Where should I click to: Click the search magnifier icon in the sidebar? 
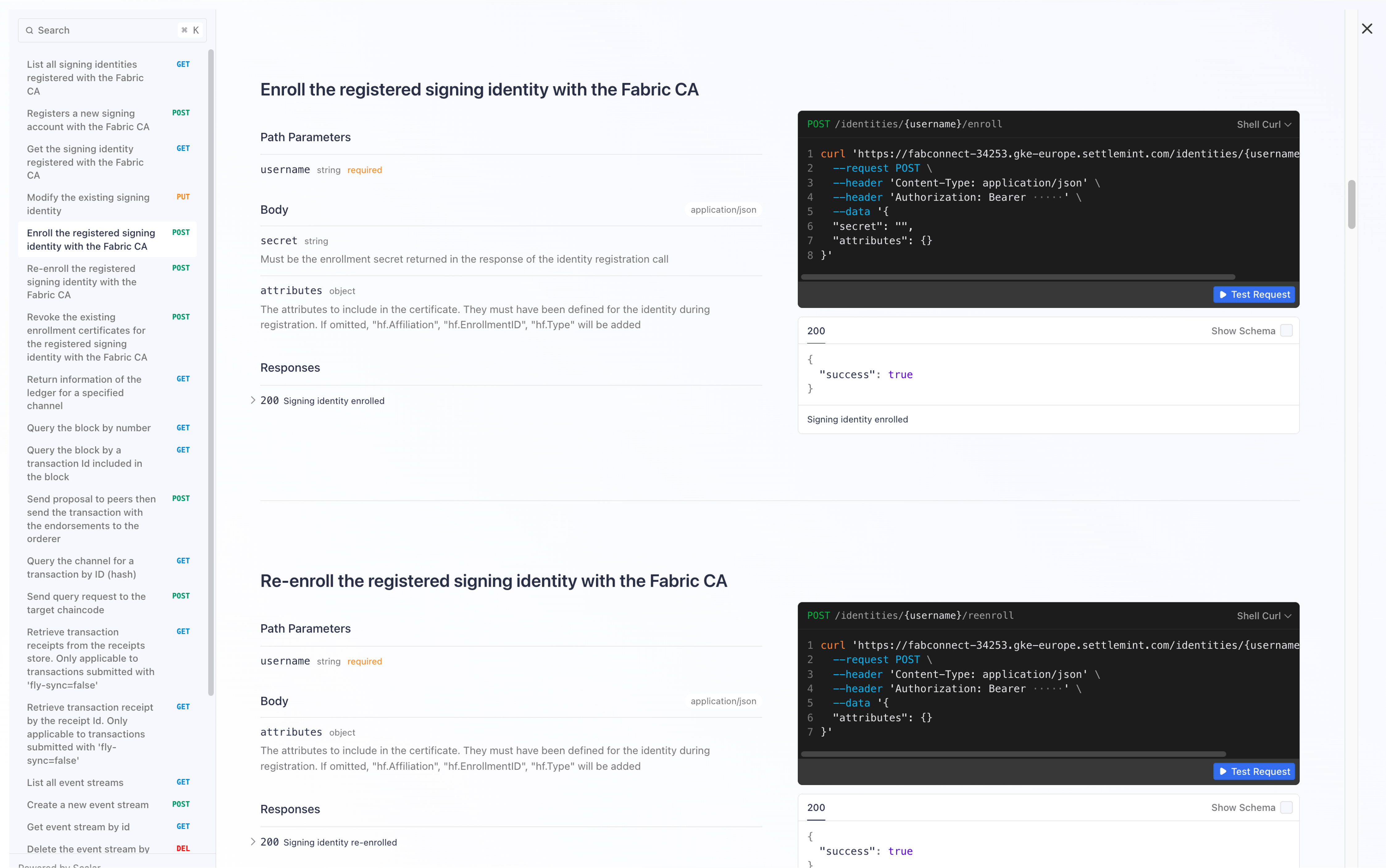pos(30,30)
